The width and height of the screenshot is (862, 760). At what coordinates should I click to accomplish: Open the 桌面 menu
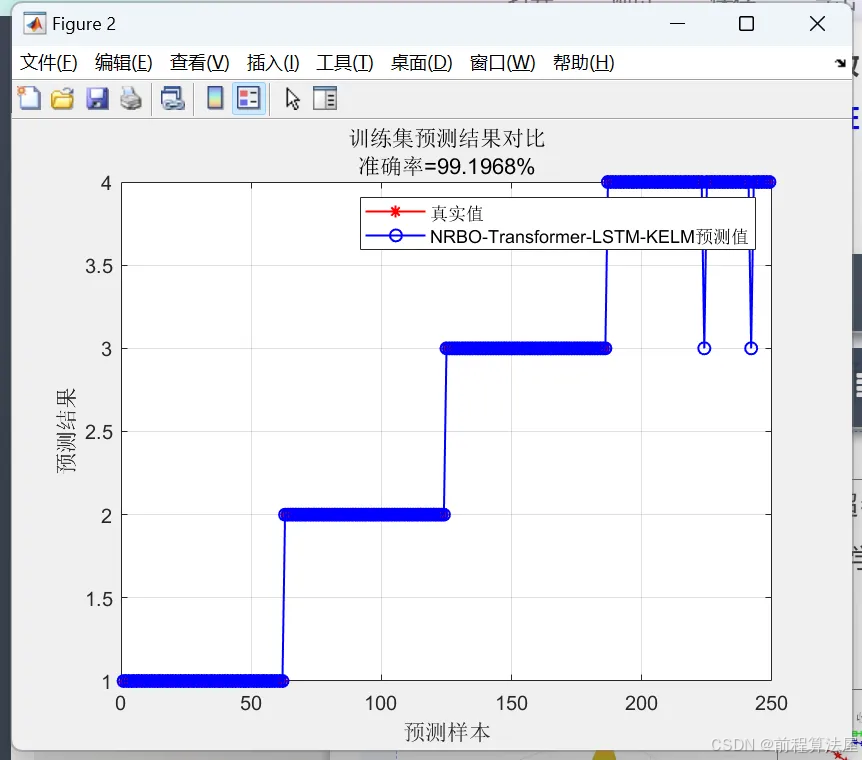tap(421, 62)
